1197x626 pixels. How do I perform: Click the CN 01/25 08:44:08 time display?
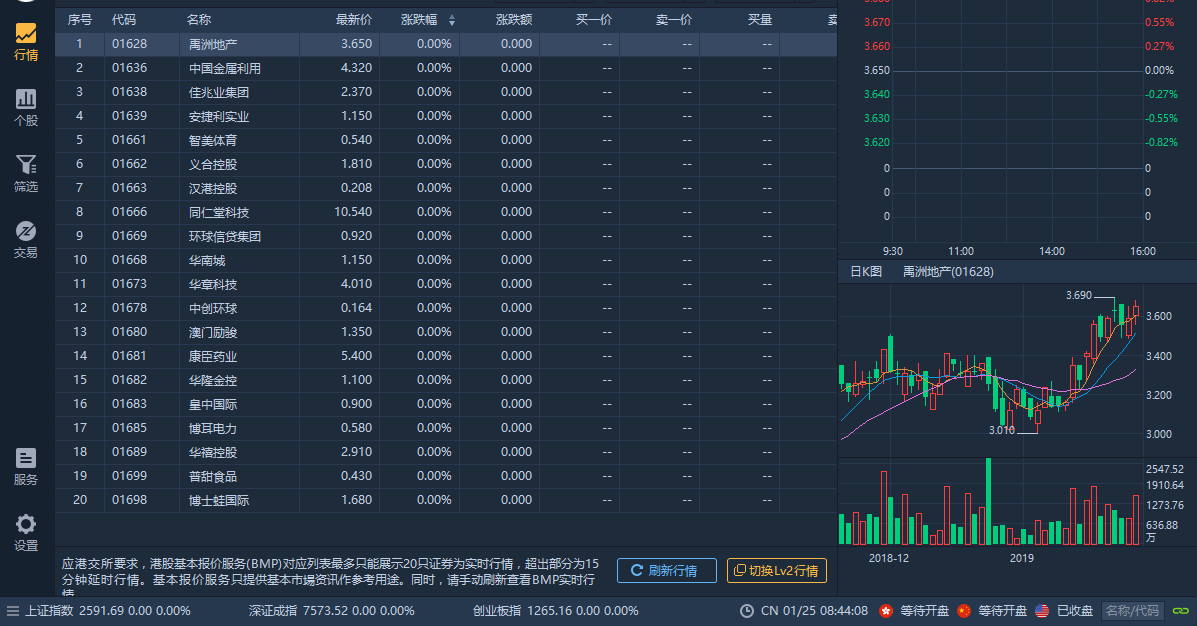pyautogui.click(x=814, y=611)
